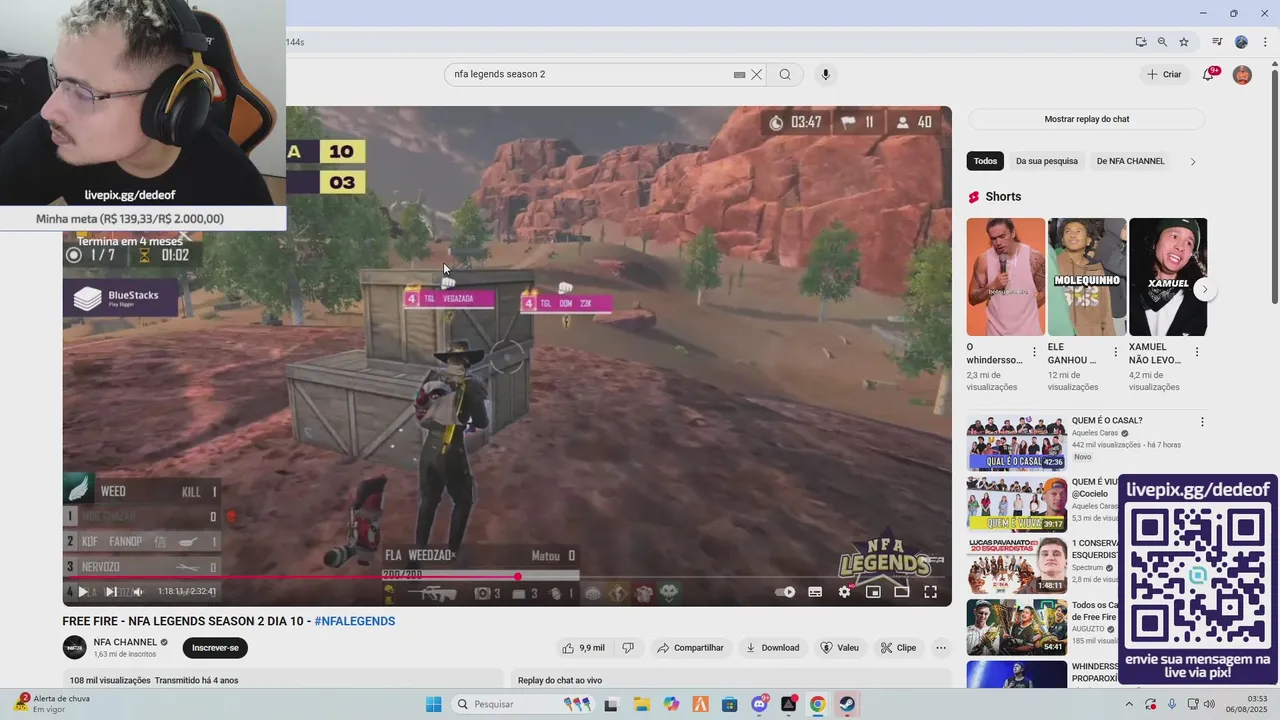Viewport: 1280px width, 720px height.
Task: Open the Lucas Pavanato video thumbnail
Action: [x=1016, y=565]
